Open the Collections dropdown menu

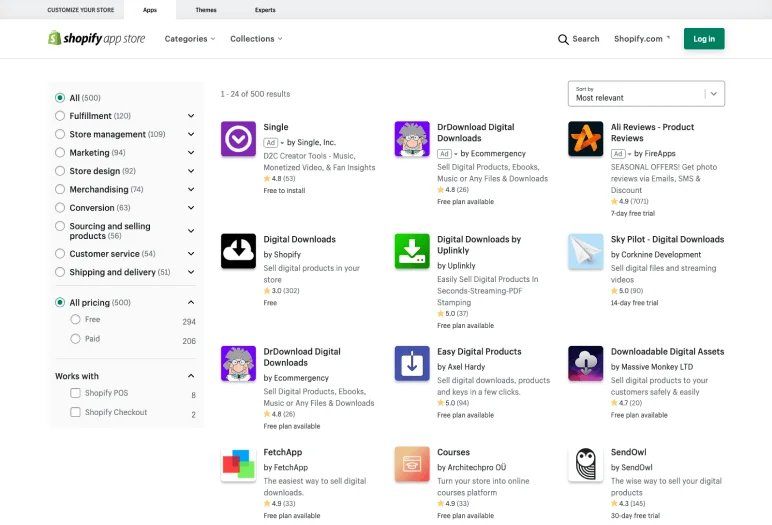coord(256,39)
